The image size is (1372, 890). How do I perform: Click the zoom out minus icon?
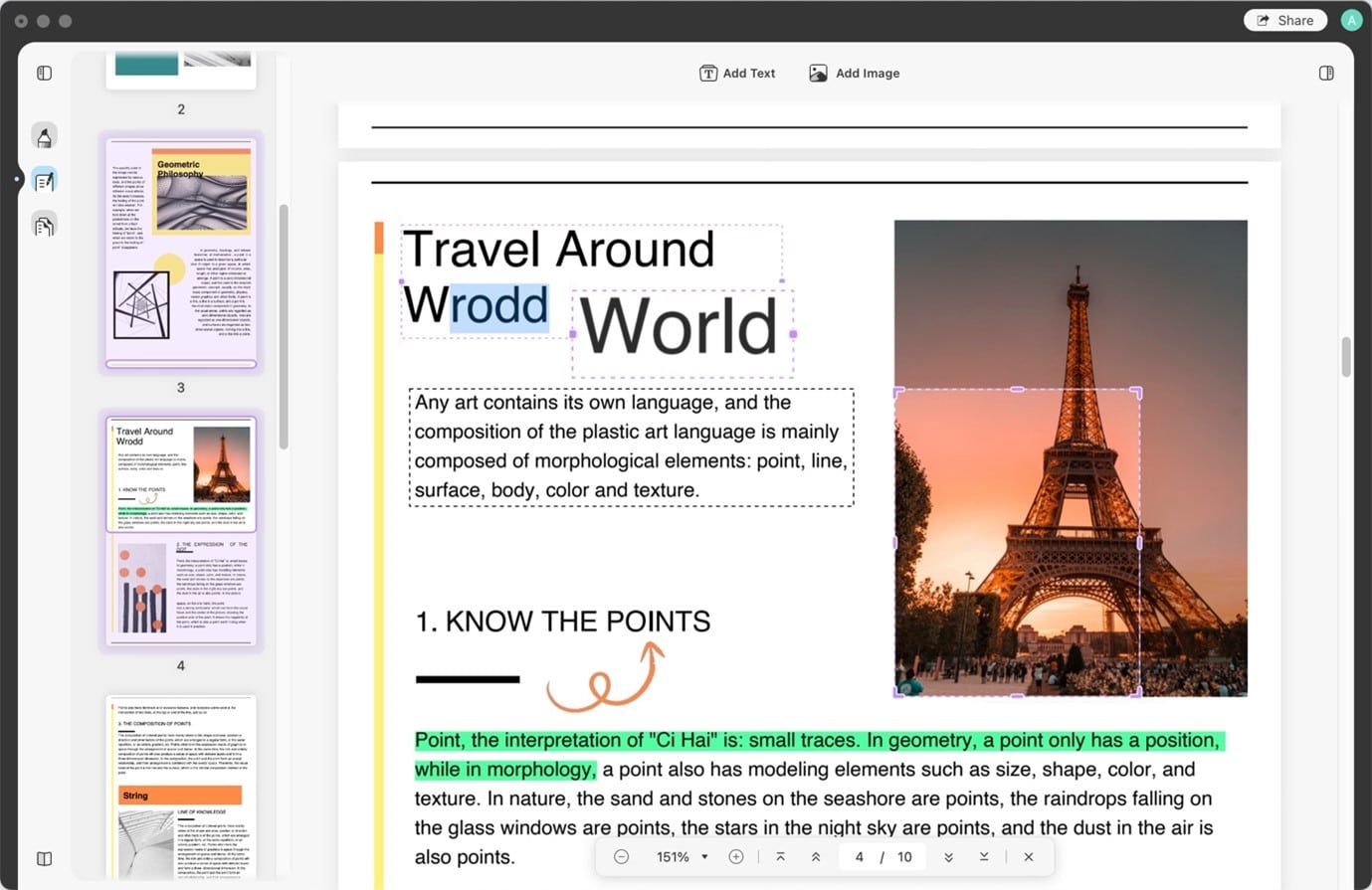pos(621,856)
